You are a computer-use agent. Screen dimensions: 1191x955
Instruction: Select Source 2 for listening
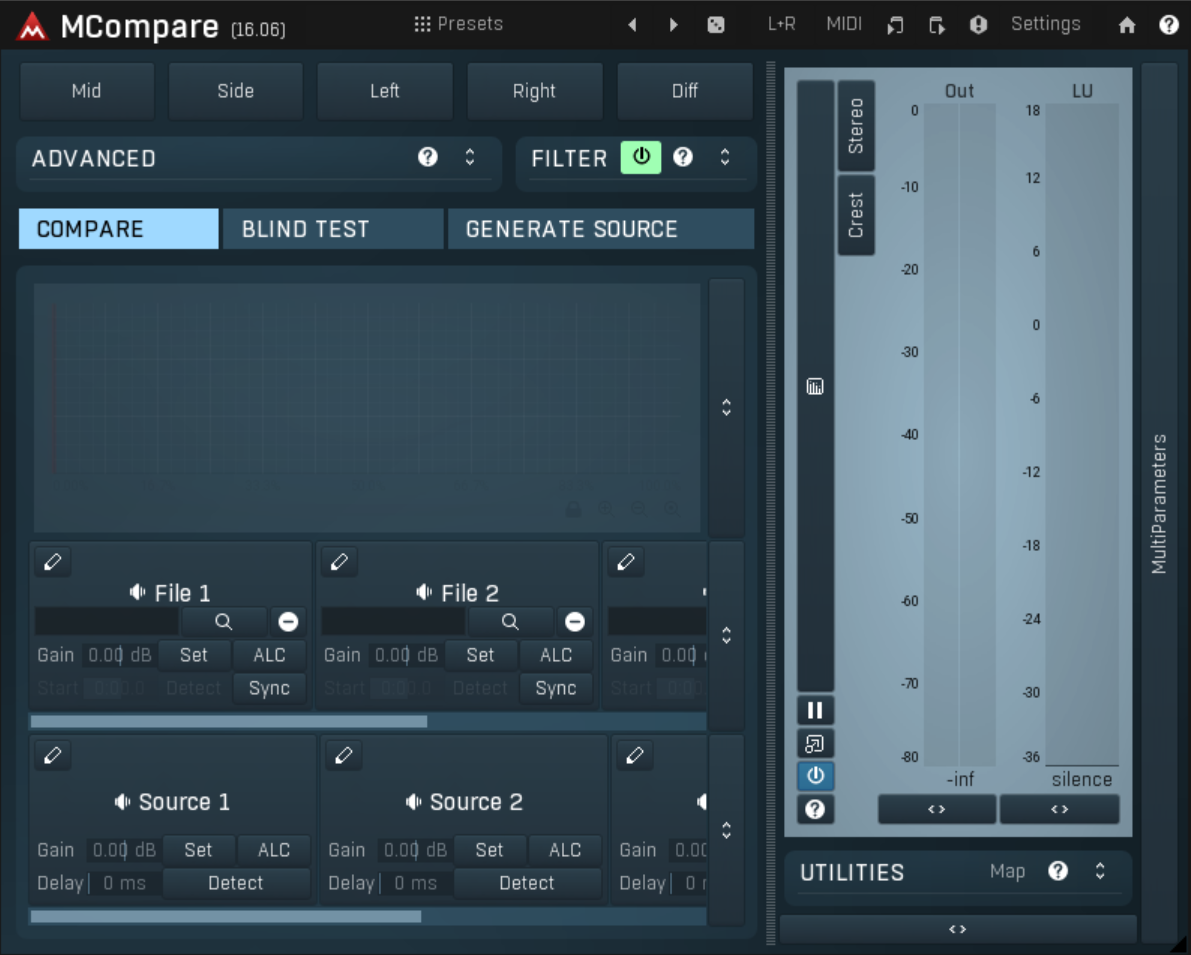point(463,802)
